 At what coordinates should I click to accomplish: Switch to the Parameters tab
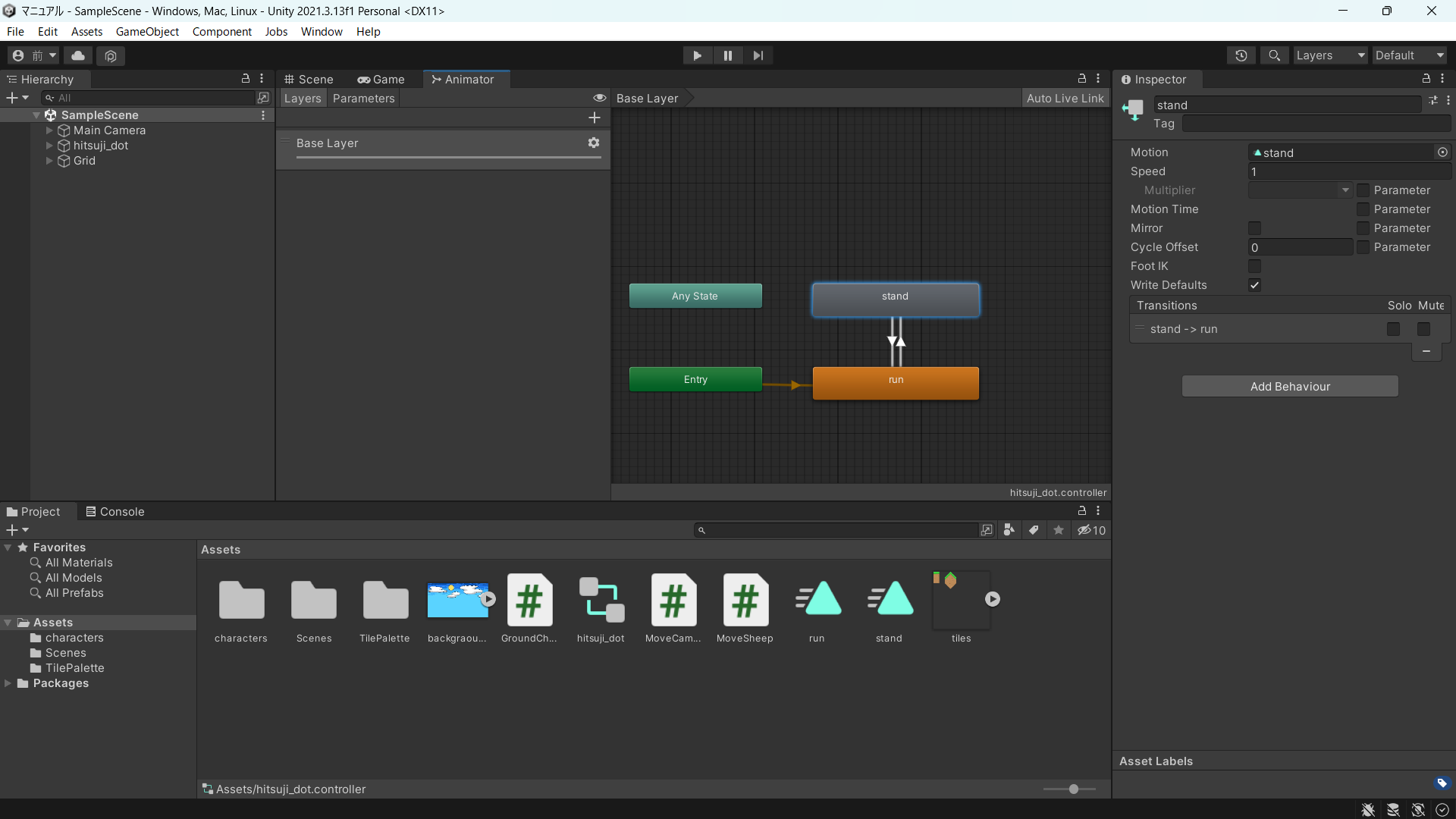[x=363, y=99]
